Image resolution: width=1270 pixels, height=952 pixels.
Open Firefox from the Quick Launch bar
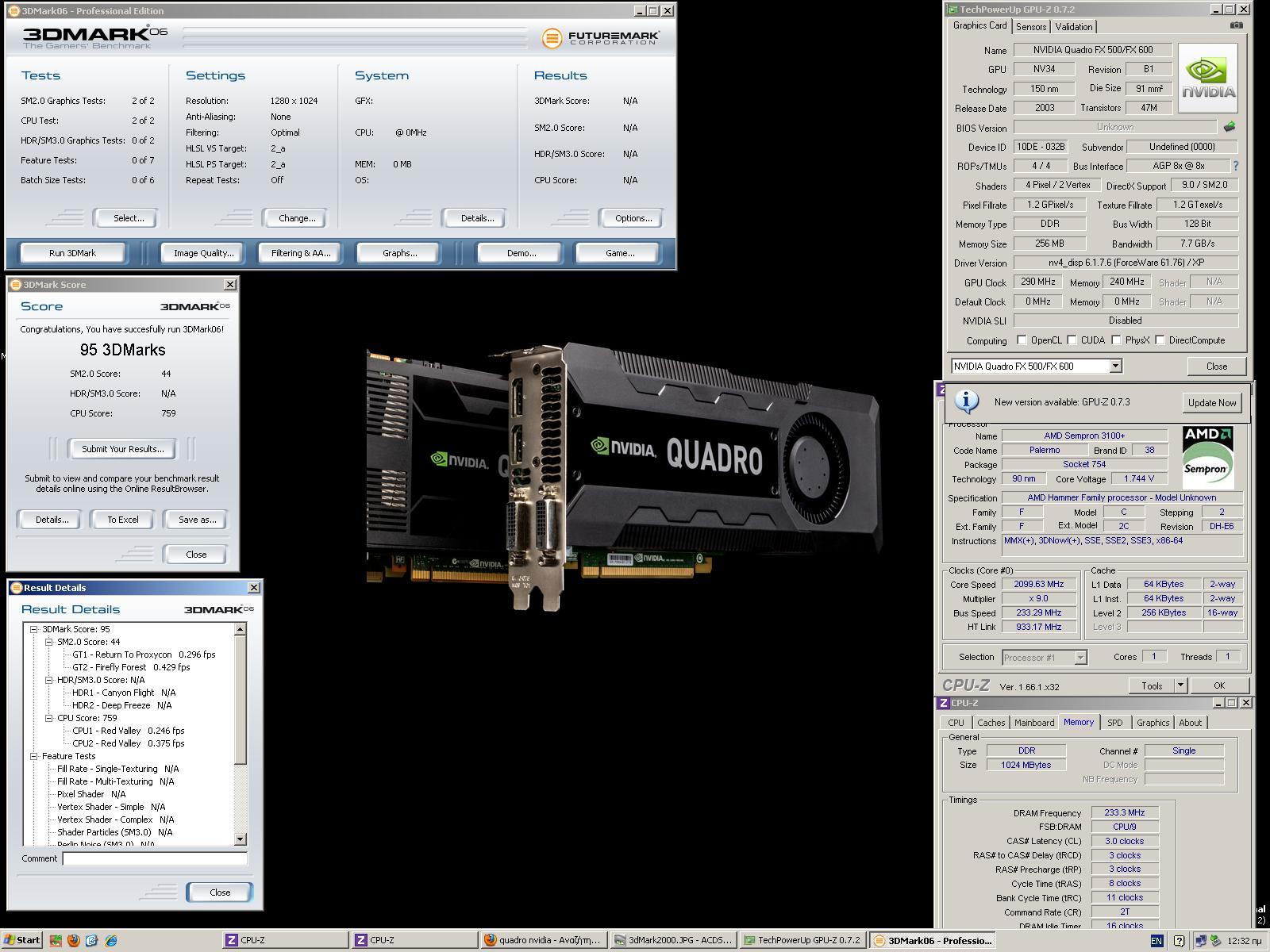pos(73,940)
